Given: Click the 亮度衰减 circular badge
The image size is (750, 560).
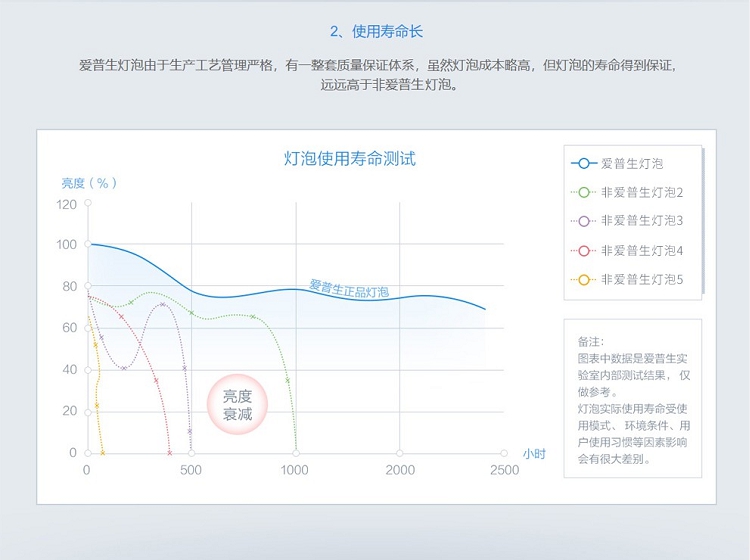Looking at the screenshot, I should (237, 405).
